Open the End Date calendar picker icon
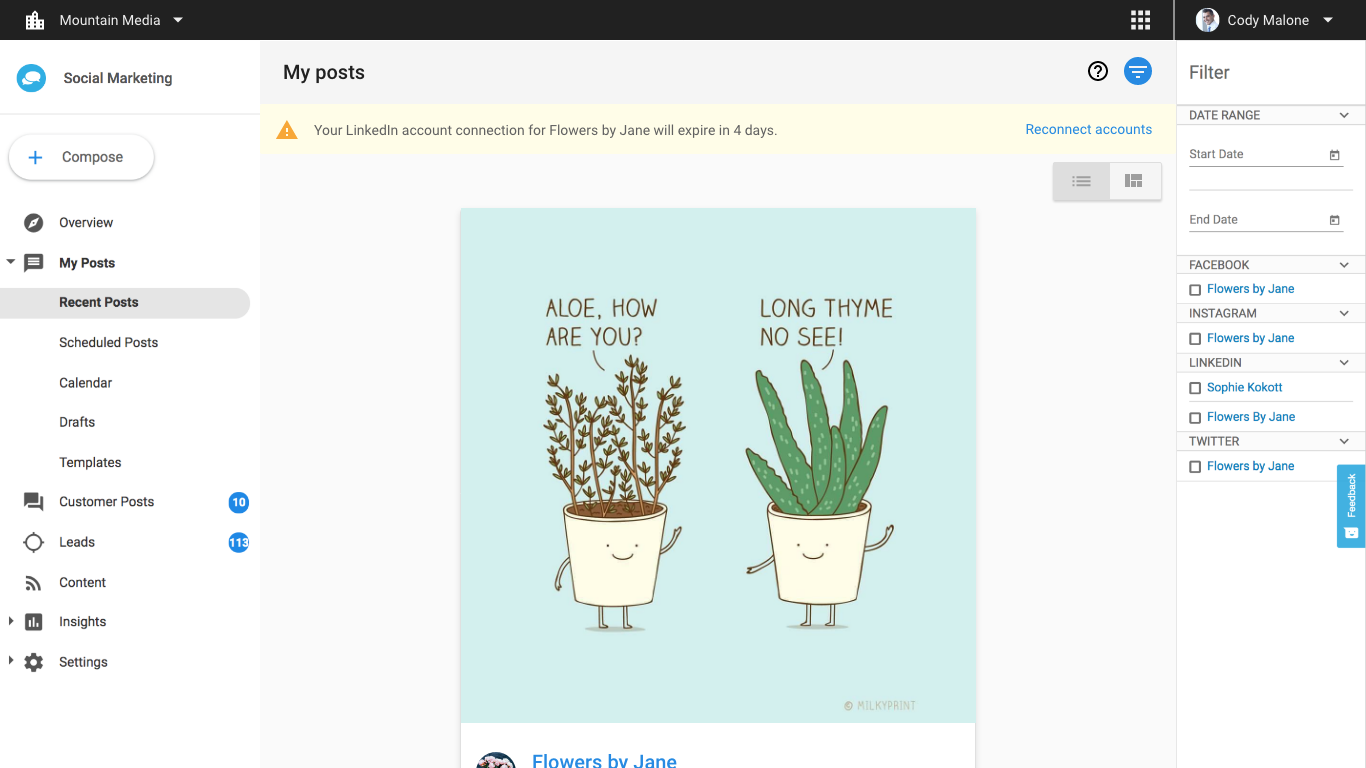 coord(1334,220)
